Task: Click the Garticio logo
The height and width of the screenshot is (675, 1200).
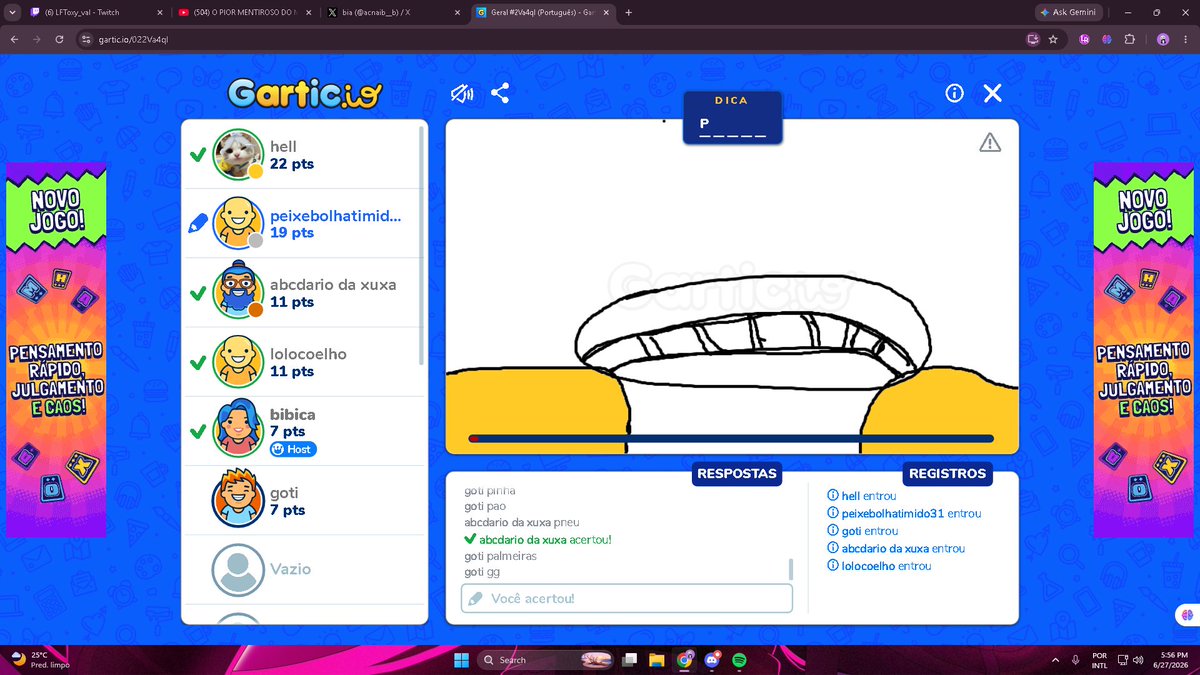Action: point(305,93)
